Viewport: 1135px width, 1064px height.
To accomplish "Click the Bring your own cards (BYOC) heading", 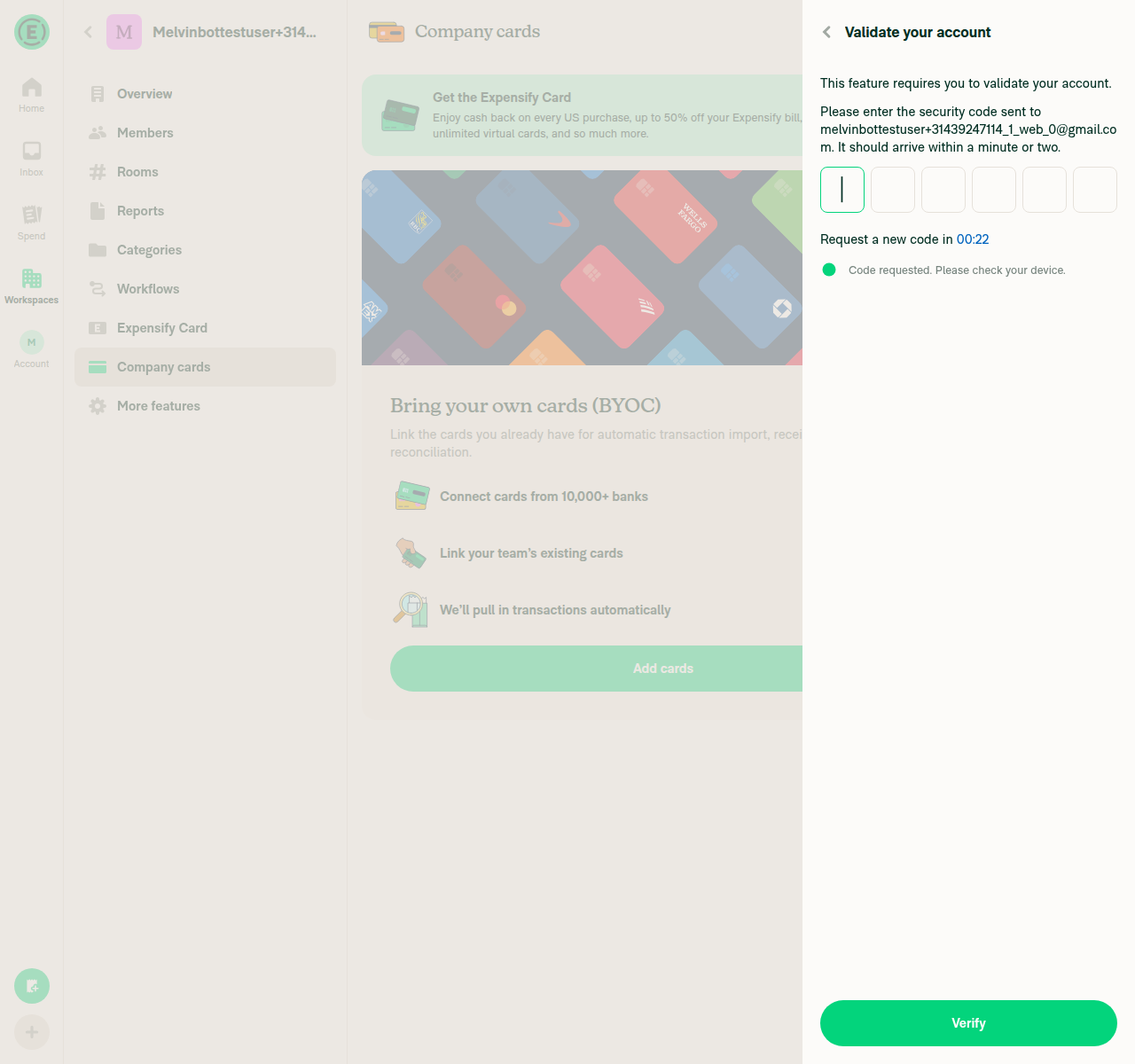I will point(526,405).
